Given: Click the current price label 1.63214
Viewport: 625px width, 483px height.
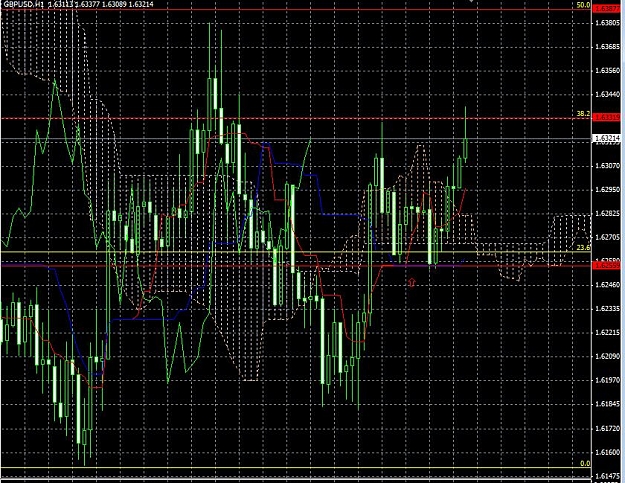Looking at the screenshot, I should click(607, 138).
